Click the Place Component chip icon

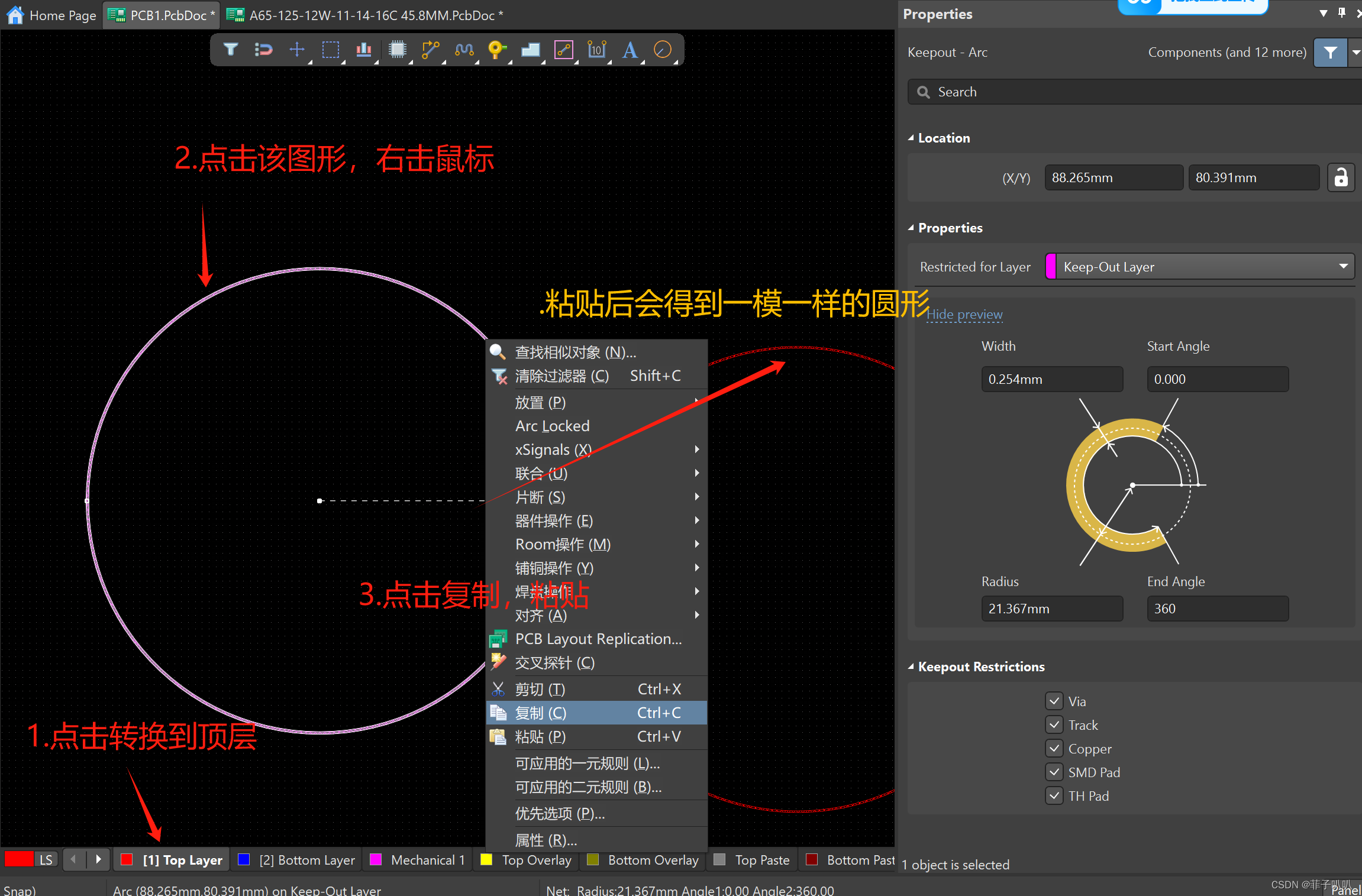[x=398, y=50]
